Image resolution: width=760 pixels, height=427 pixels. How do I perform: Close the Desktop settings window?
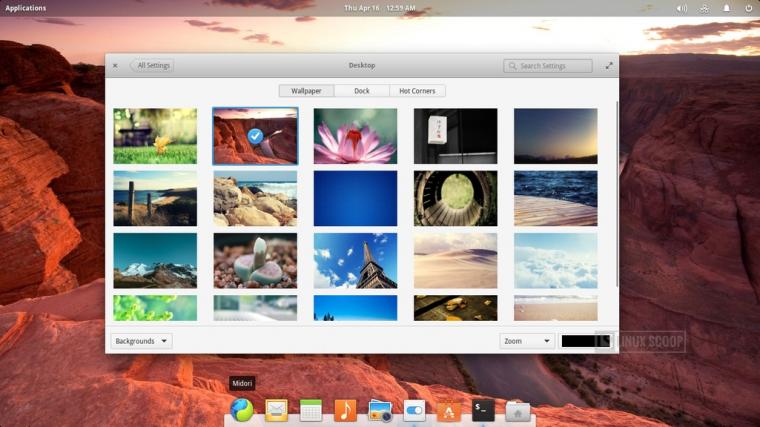[115, 65]
